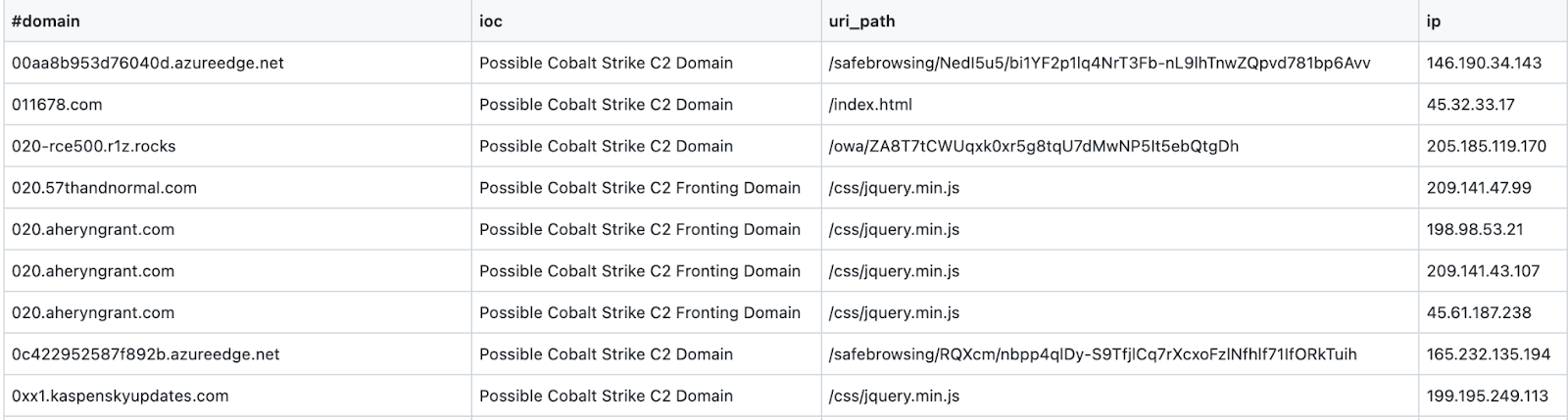Click the ioc column header
This screenshot has width=1568, height=420.
tap(491, 21)
